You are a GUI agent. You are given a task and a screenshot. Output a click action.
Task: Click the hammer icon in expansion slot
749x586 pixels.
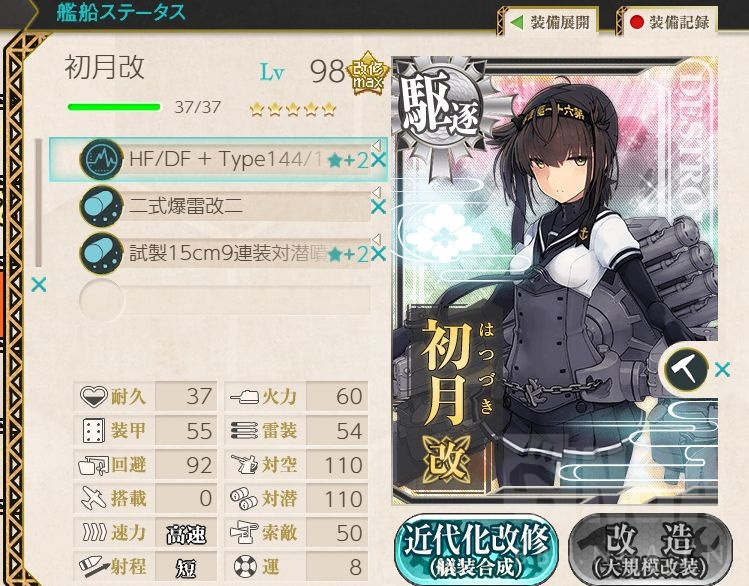pyautogui.click(x=685, y=369)
